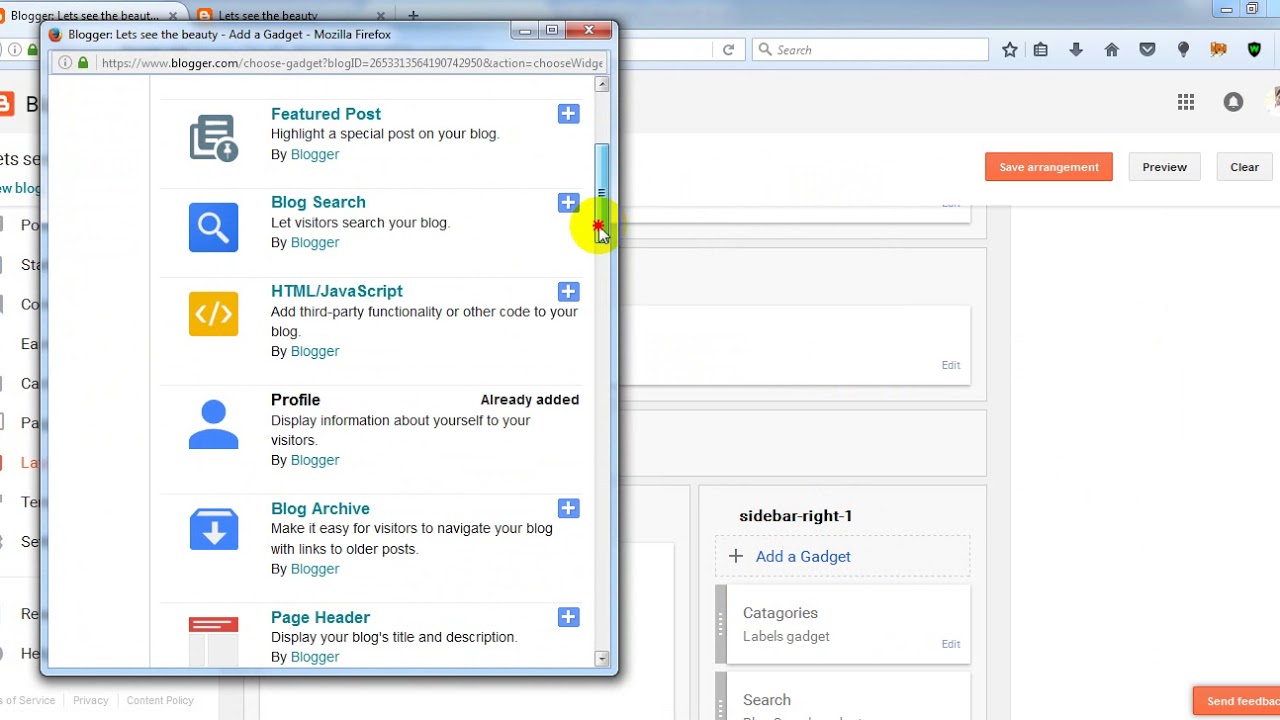This screenshot has width=1280, height=720.
Task: Open Firefox downloads arrow
Action: 1076,50
